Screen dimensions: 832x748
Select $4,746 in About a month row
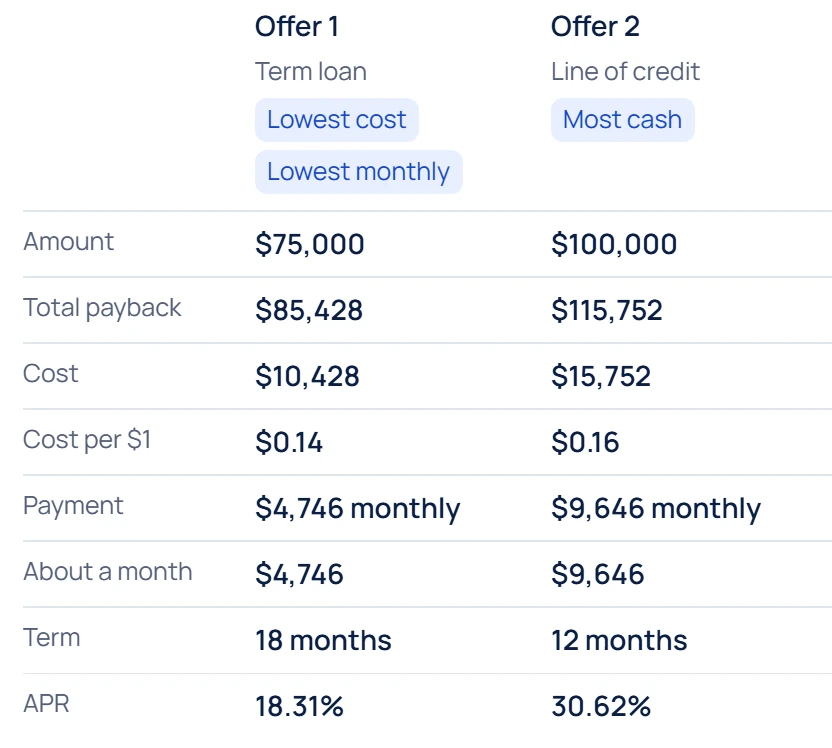(299, 575)
